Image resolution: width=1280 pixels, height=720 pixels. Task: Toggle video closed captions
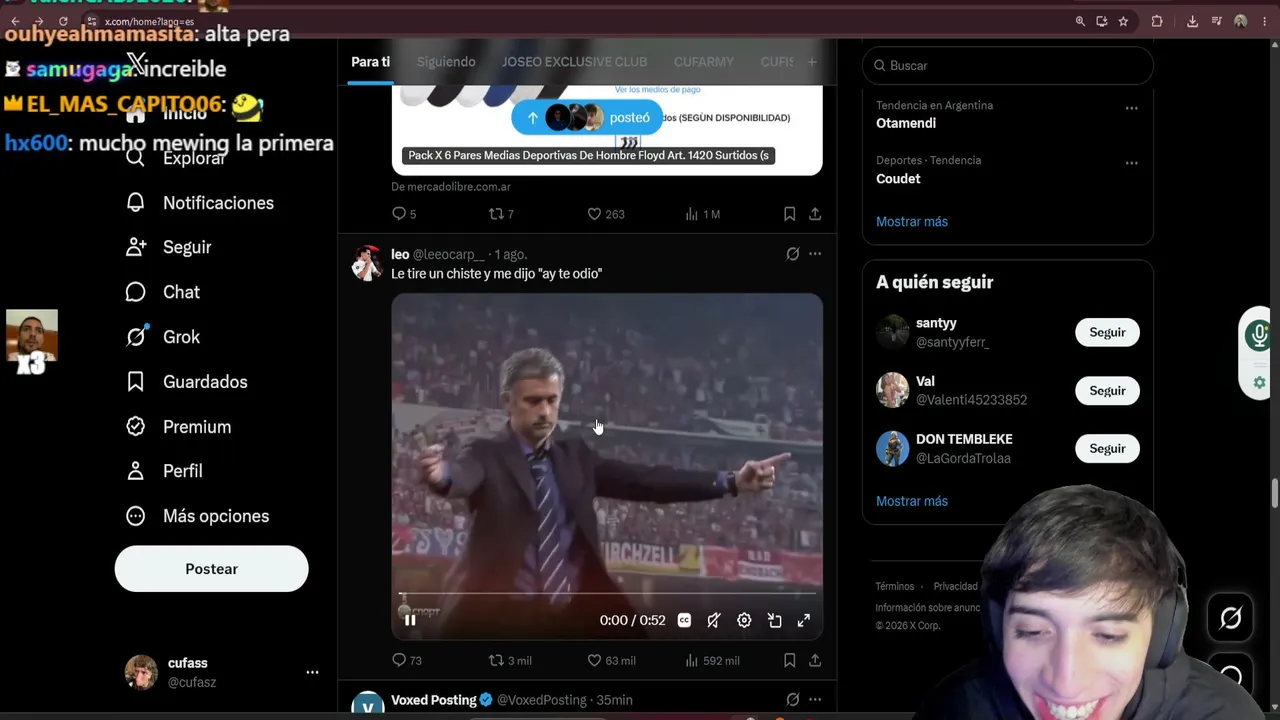coord(684,620)
